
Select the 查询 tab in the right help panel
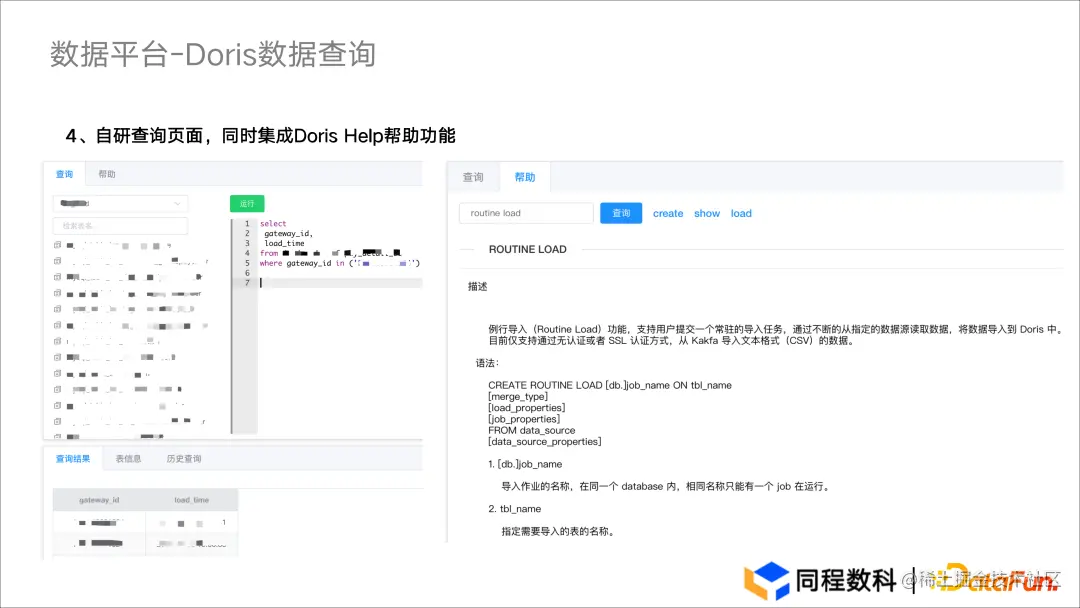pos(473,176)
